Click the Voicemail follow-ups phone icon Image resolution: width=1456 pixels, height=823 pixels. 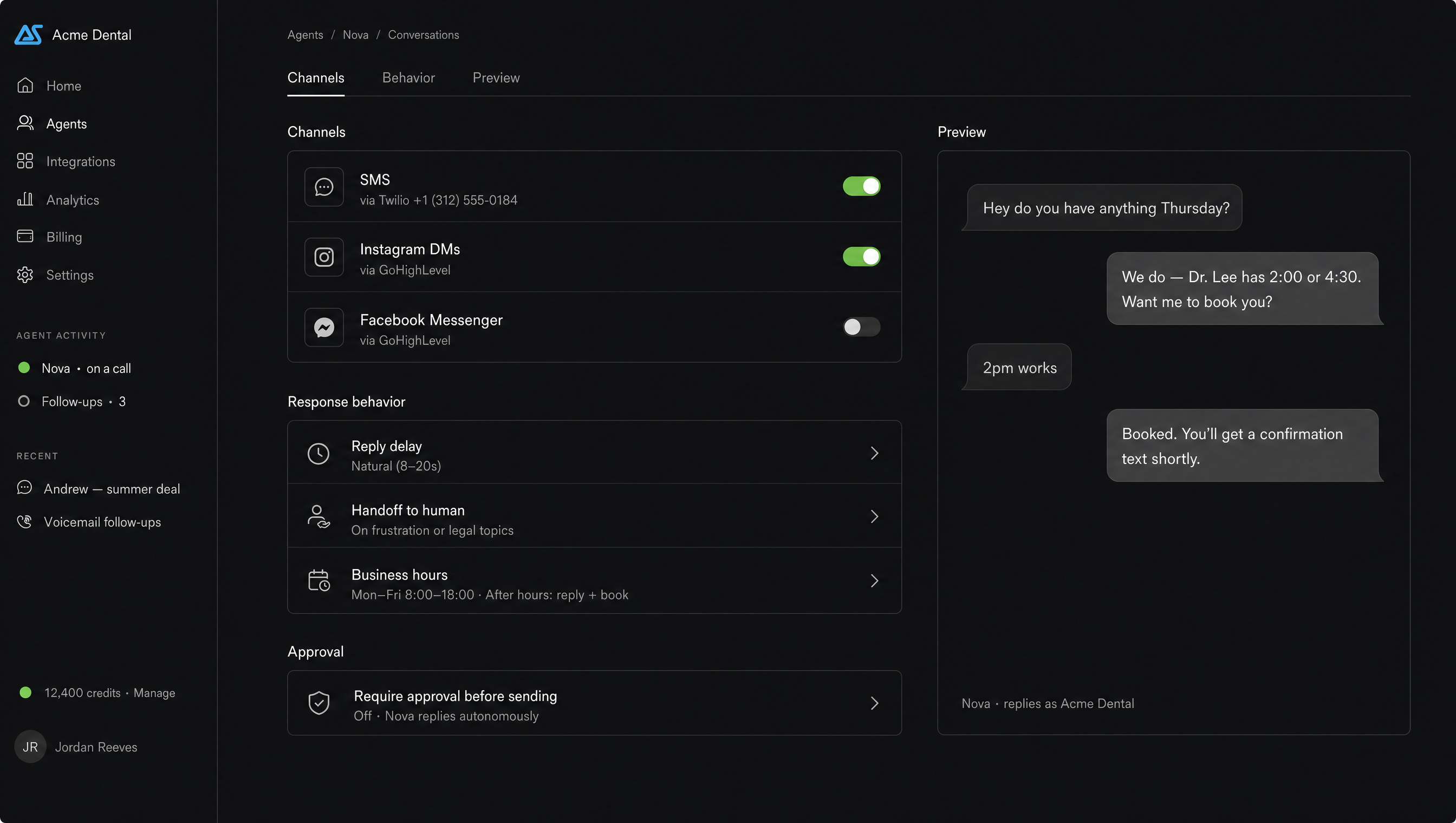click(x=24, y=521)
